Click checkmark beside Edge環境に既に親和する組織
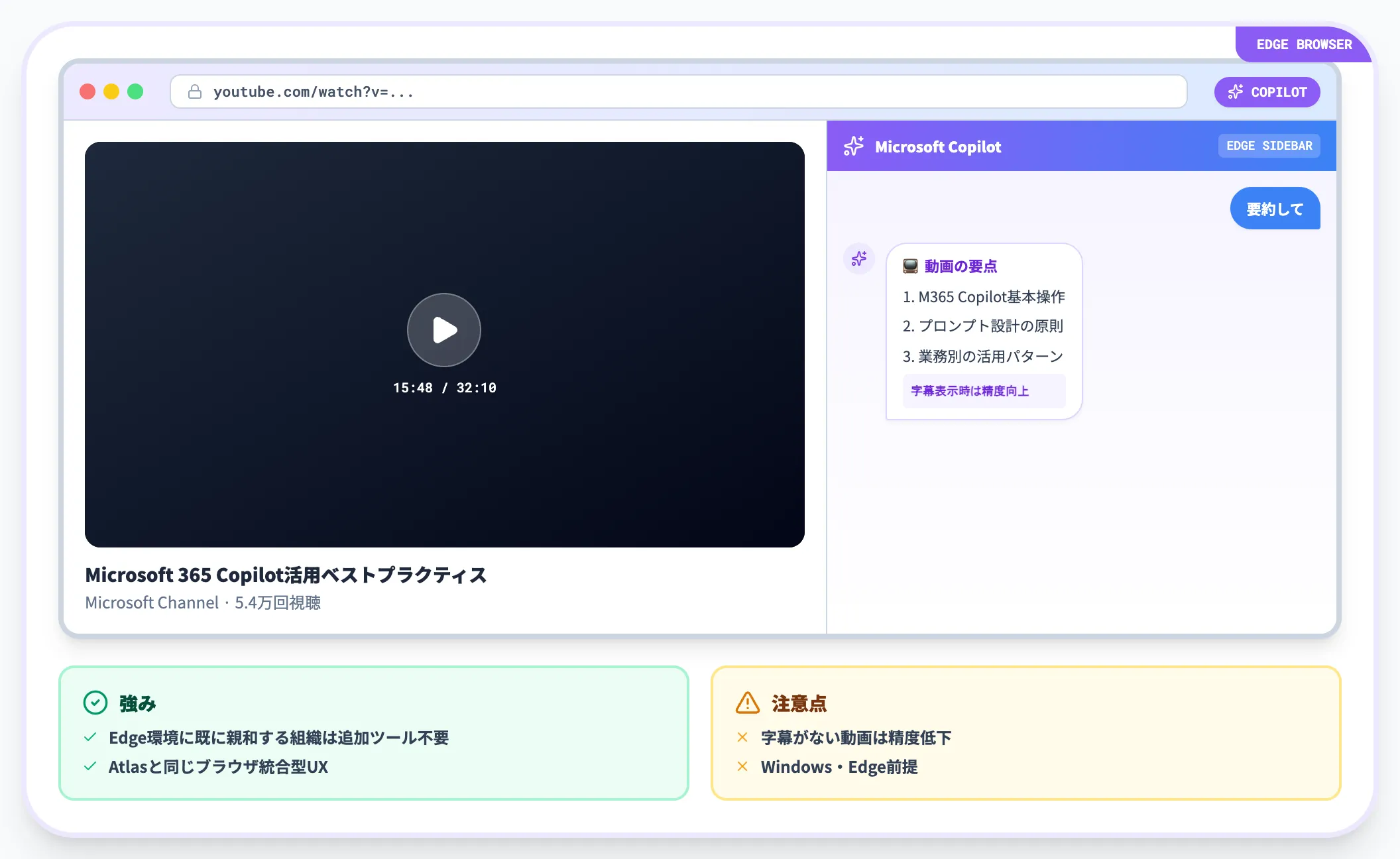The image size is (1400, 859). coord(91,737)
